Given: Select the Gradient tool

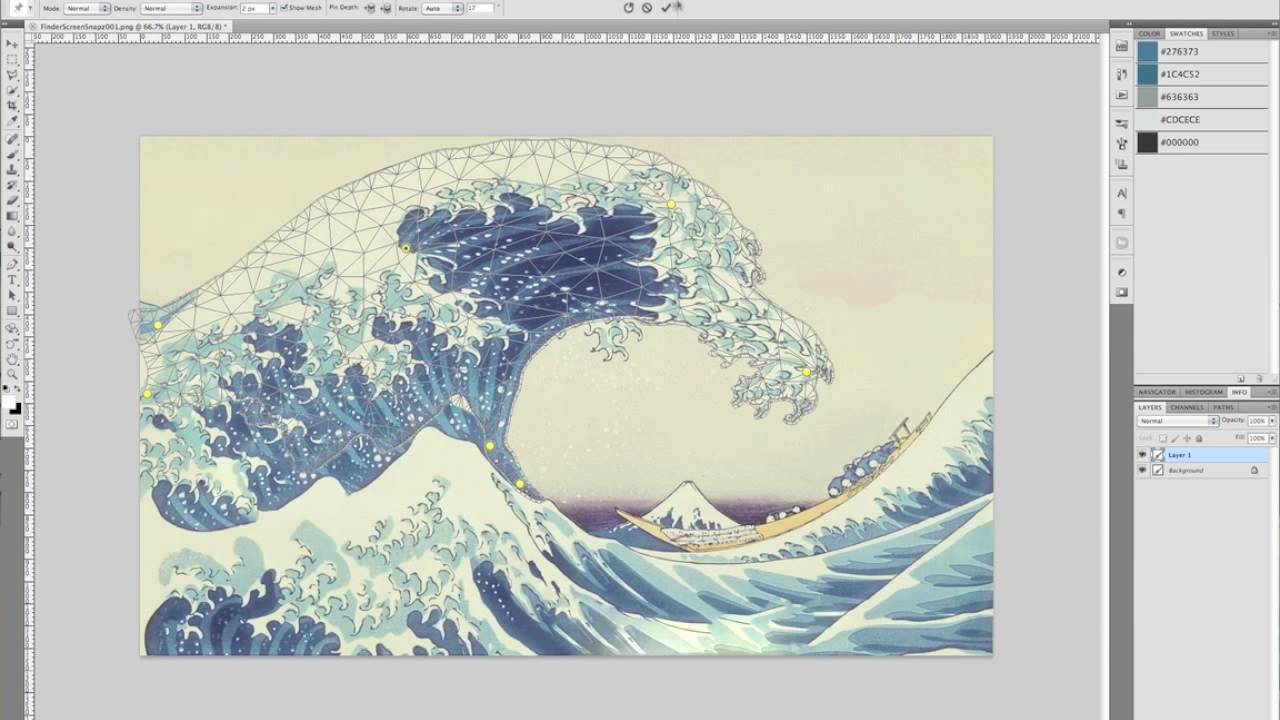Looking at the screenshot, I should click(x=12, y=215).
